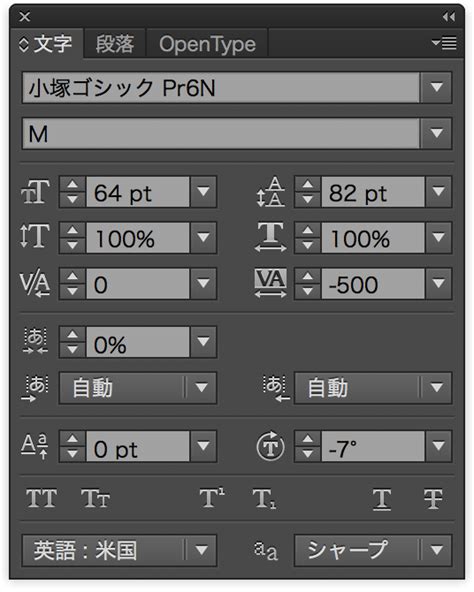Screen dimensions: 474x592
Task: Click the 0 pt baseline shift field
Action: coord(138,447)
